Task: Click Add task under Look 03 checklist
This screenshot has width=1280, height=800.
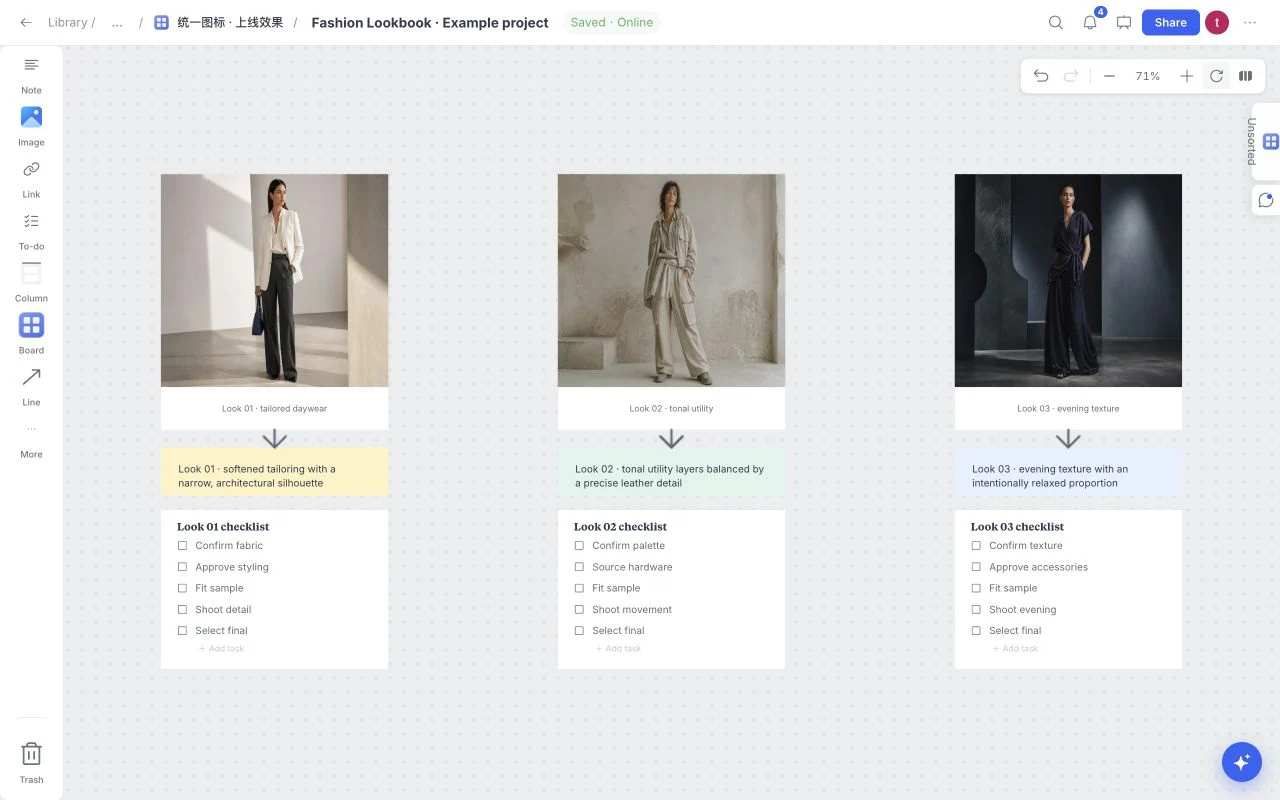Action: (1016, 649)
